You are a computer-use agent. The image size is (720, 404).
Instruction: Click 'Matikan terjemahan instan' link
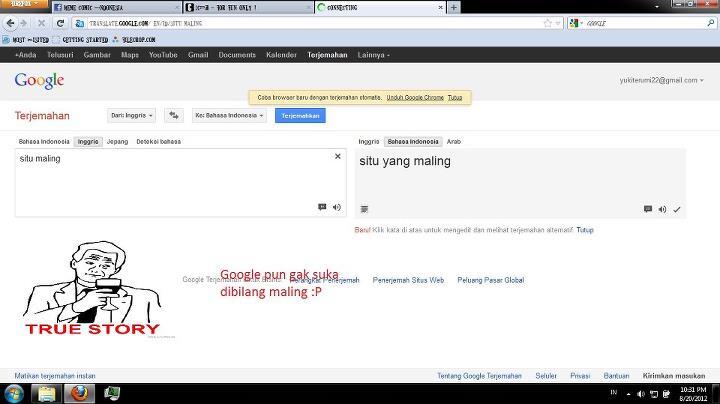tap(55, 376)
